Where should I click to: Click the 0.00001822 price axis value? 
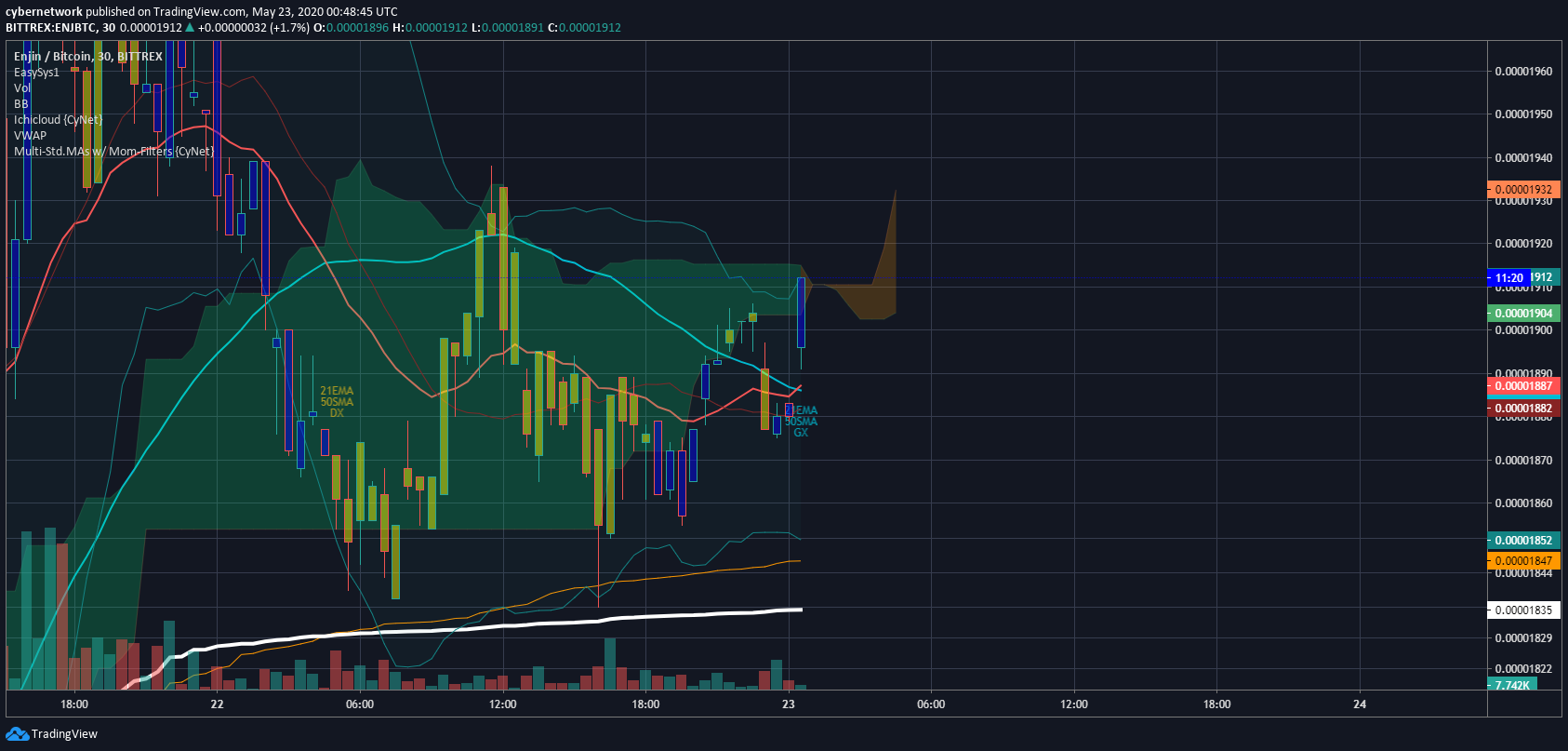pyautogui.click(x=1523, y=669)
